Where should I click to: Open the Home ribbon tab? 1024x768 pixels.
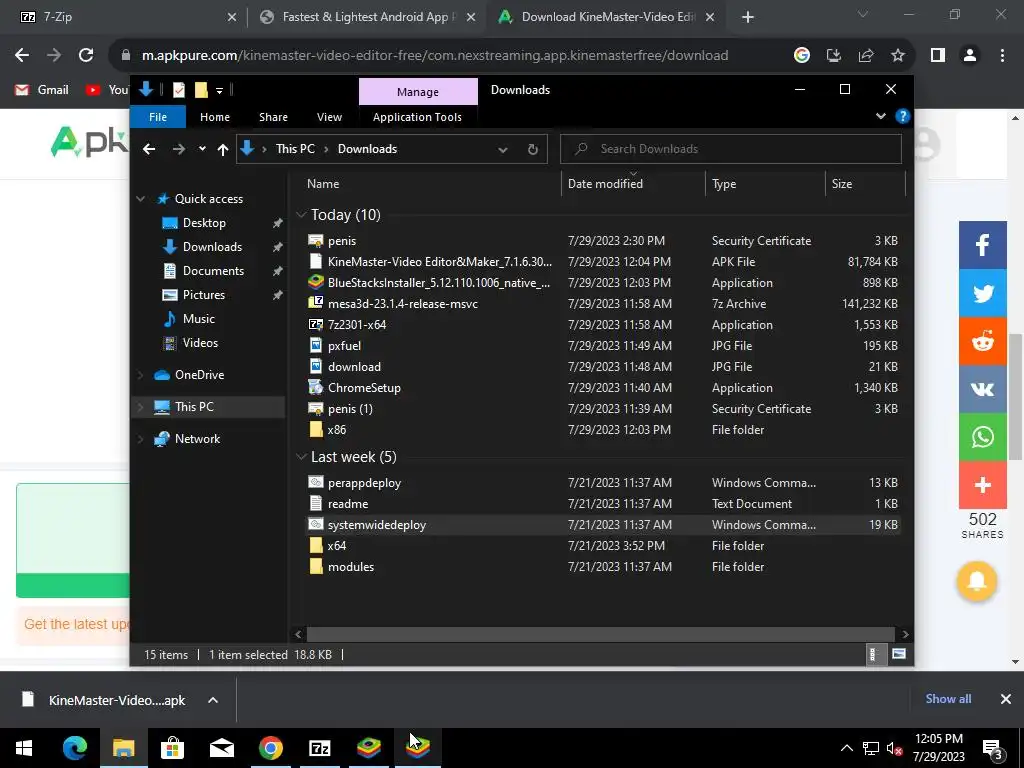[x=215, y=117]
